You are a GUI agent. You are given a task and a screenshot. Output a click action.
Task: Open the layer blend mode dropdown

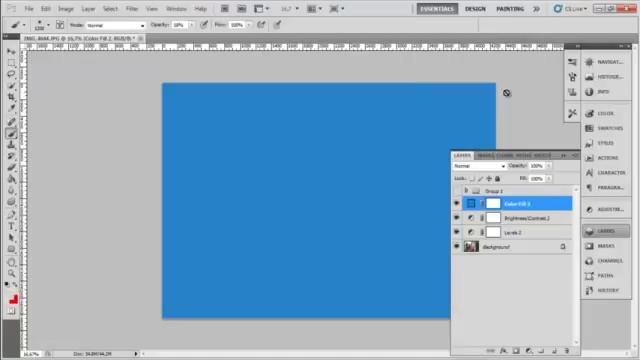pos(480,166)
